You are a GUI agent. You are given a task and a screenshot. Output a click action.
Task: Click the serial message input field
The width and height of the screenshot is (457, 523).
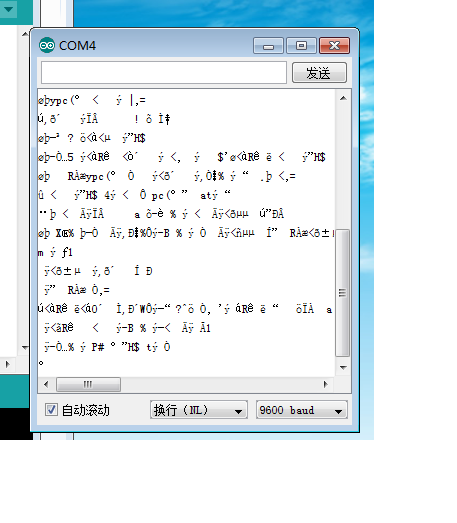(164, 72)
